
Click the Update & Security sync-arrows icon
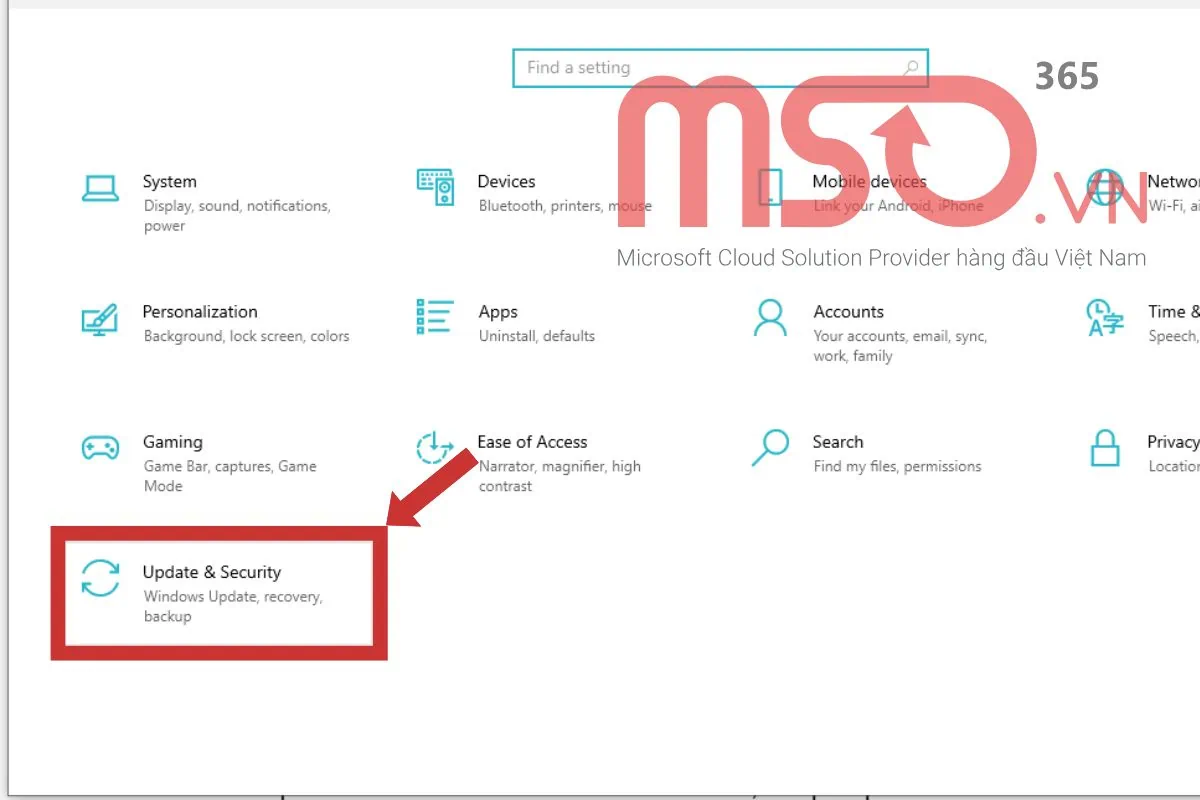(100, 580)
